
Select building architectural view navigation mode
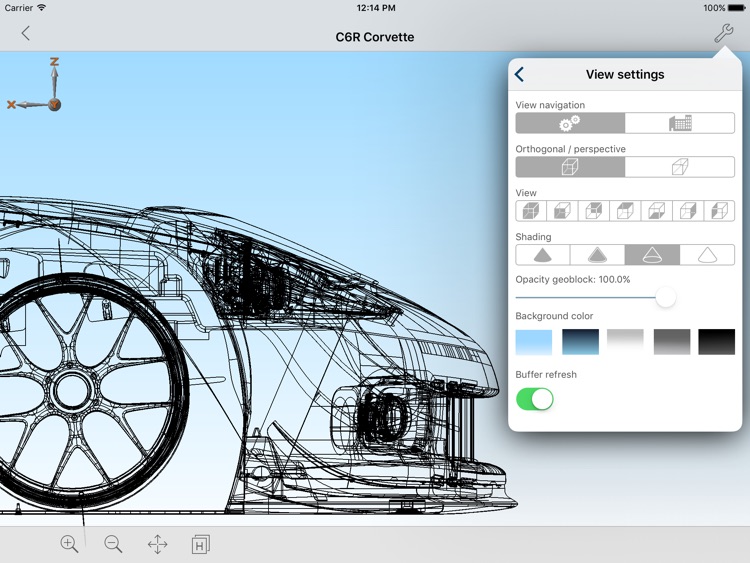680,123
